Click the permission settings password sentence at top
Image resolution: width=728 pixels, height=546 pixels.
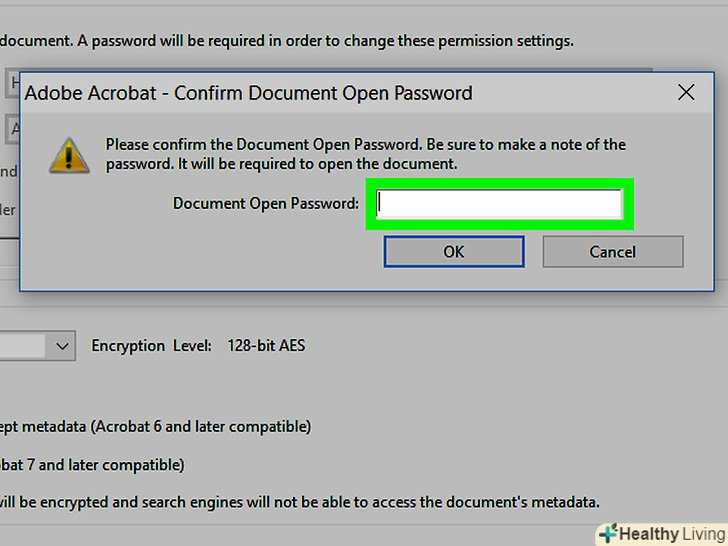coord(286,41)
